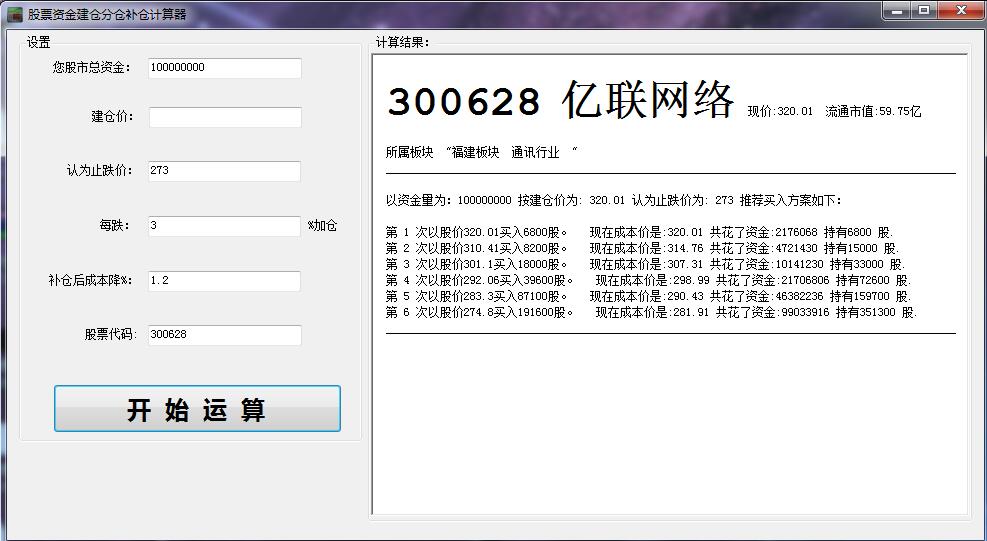Click the empty 建仓价 input field
The height and width of the screenshot is (541, 987).
point(225,117)
